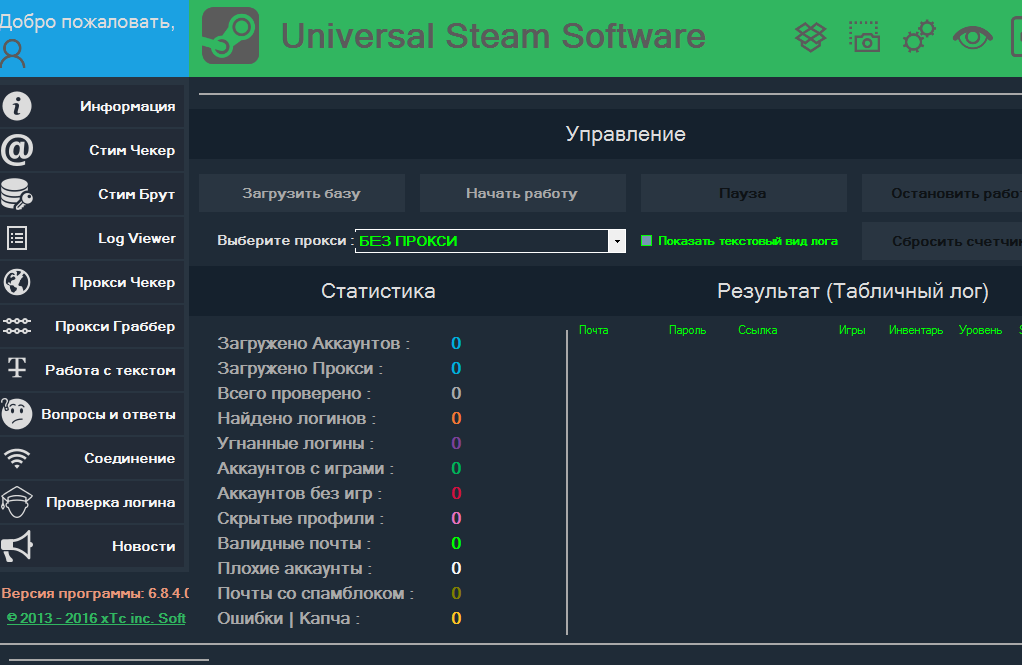The height and width of the screenshot is (665, 1022).
Task: Open Работа с текстом
Action: coord(92,370)
